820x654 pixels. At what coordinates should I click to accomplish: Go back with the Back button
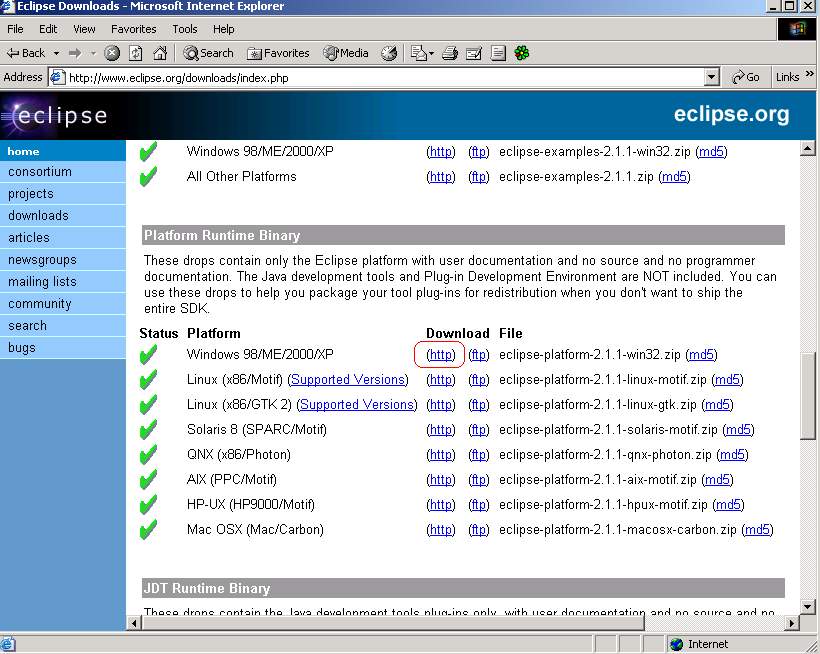26,53
